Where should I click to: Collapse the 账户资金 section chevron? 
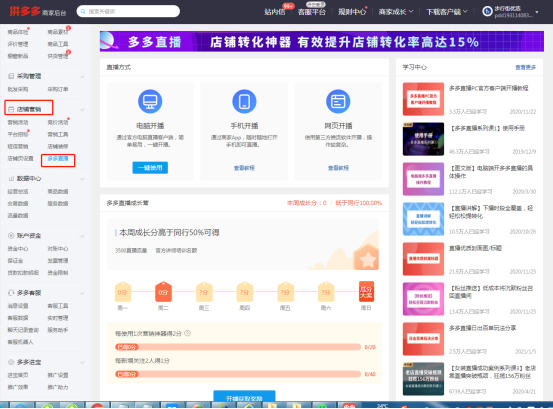pos(82,236)
